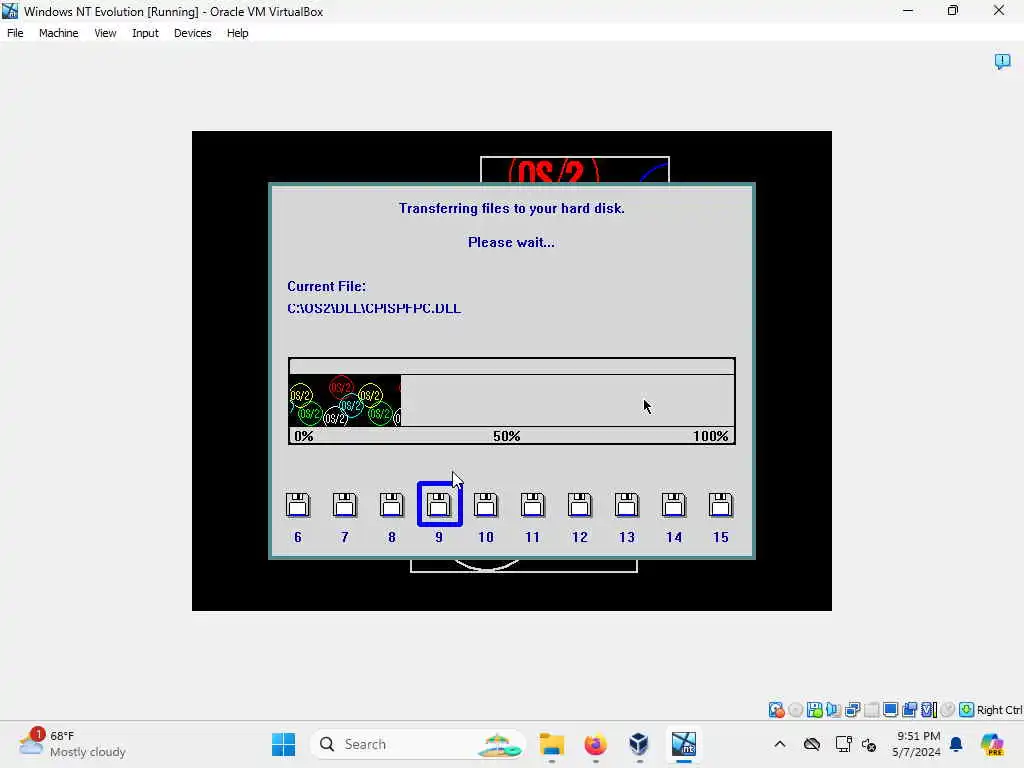The height and width of the screenshot is (768, 1024).
Task: Open the Machine menu
Action: [x=58, y=33]
